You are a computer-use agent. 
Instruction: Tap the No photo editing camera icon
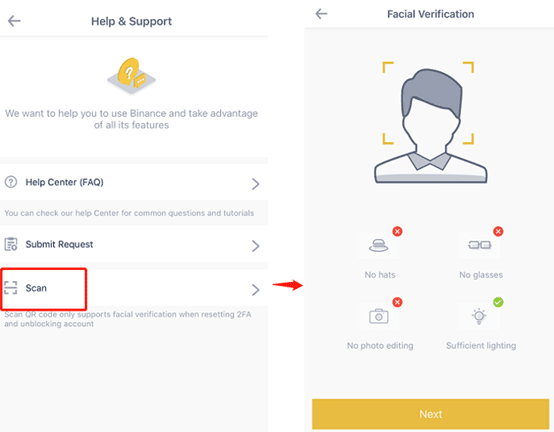click(x=378, y=316)
